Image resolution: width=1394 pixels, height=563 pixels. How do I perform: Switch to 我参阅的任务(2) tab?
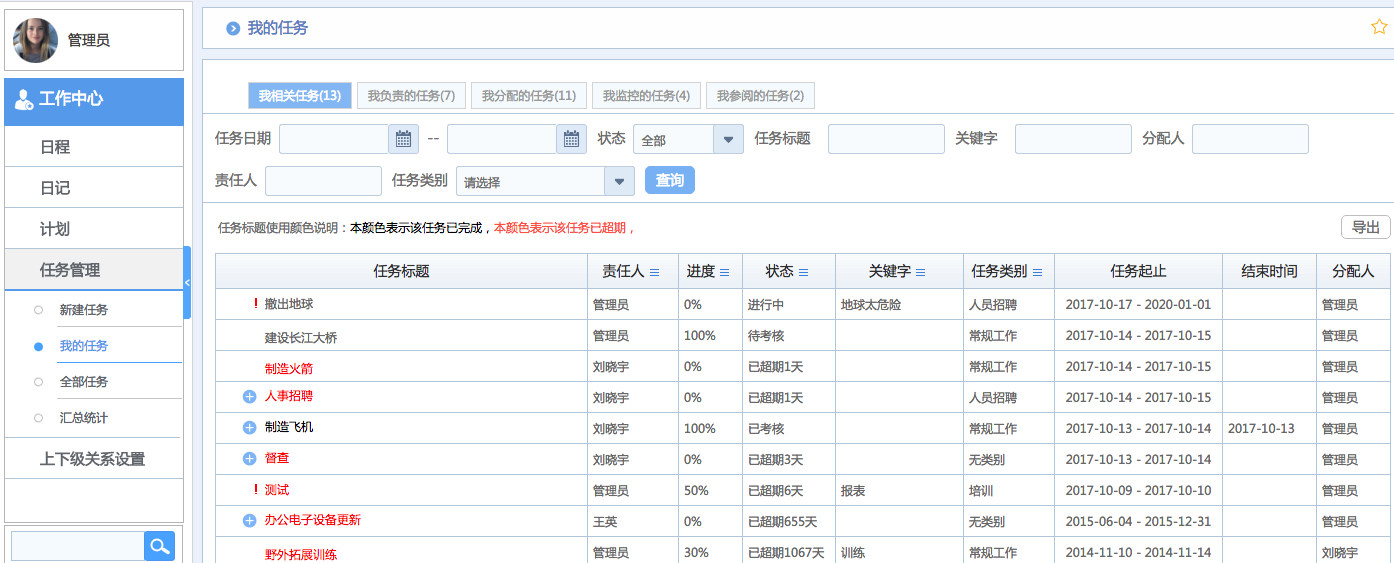760,96
